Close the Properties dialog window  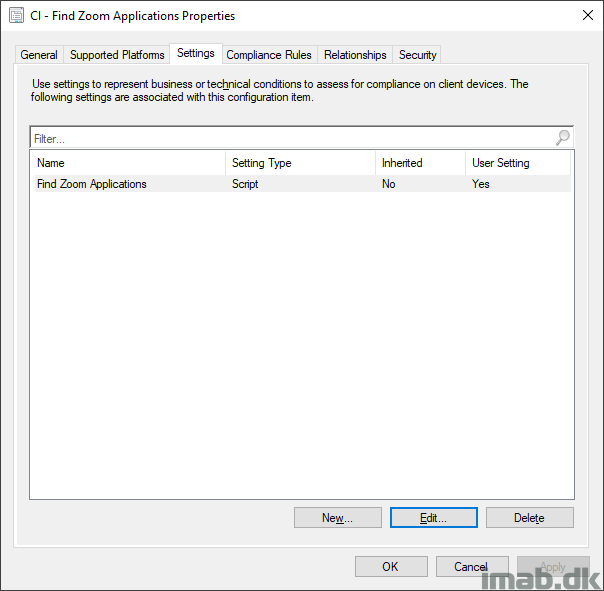588,15
